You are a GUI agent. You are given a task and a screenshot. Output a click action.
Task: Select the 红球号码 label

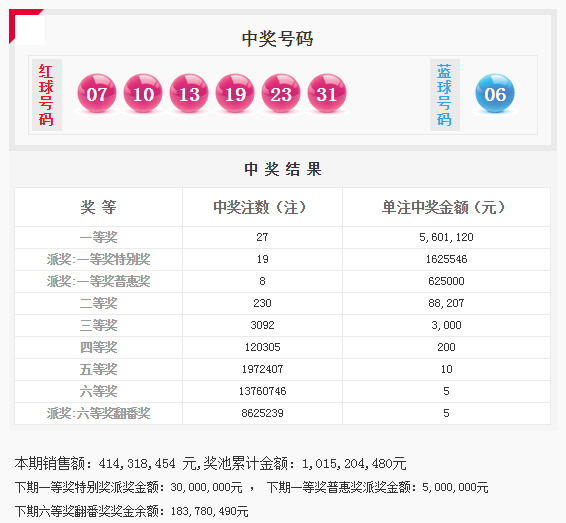click(47, 95)
